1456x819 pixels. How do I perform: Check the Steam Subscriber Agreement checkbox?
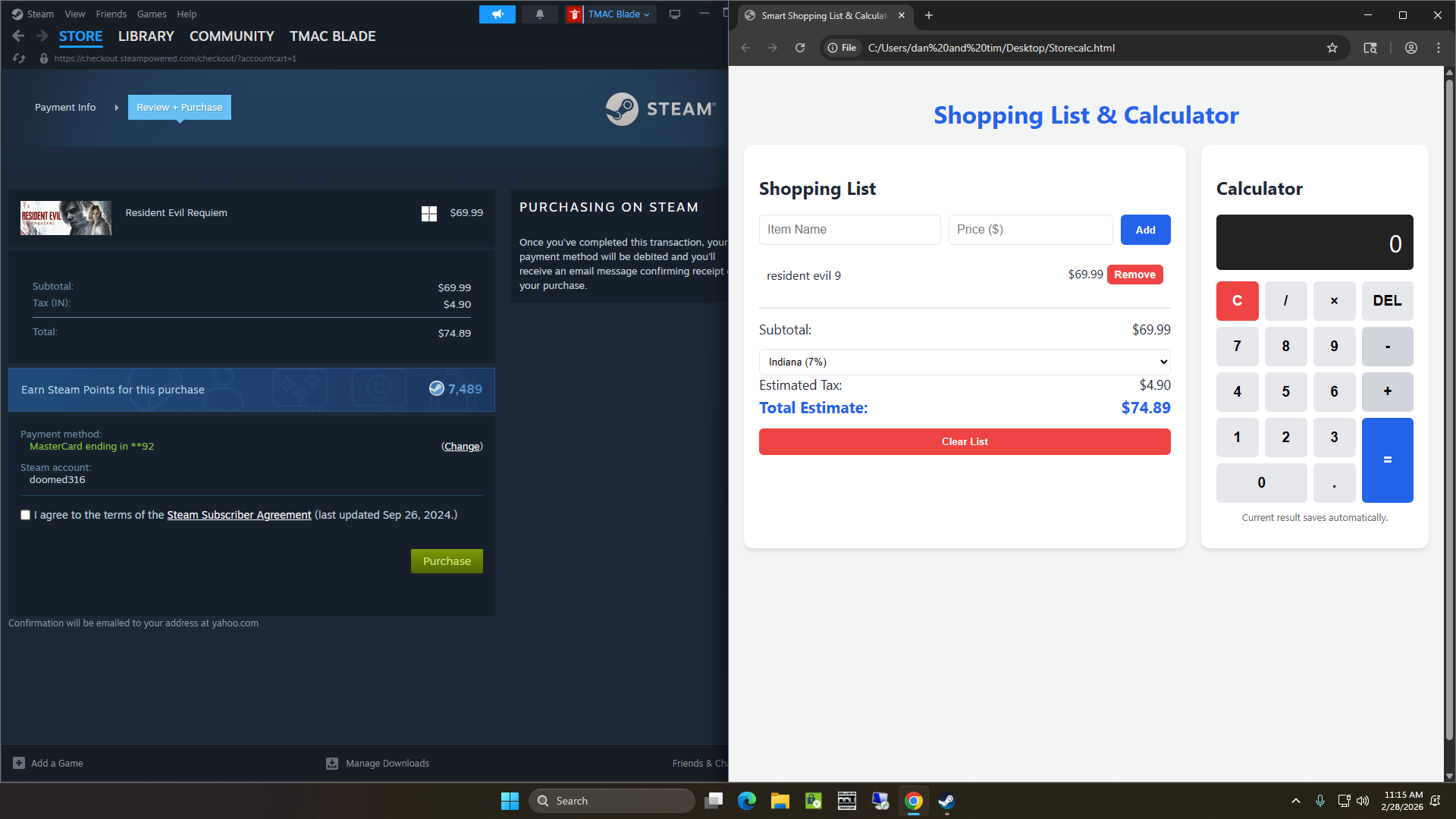(25, 515)
